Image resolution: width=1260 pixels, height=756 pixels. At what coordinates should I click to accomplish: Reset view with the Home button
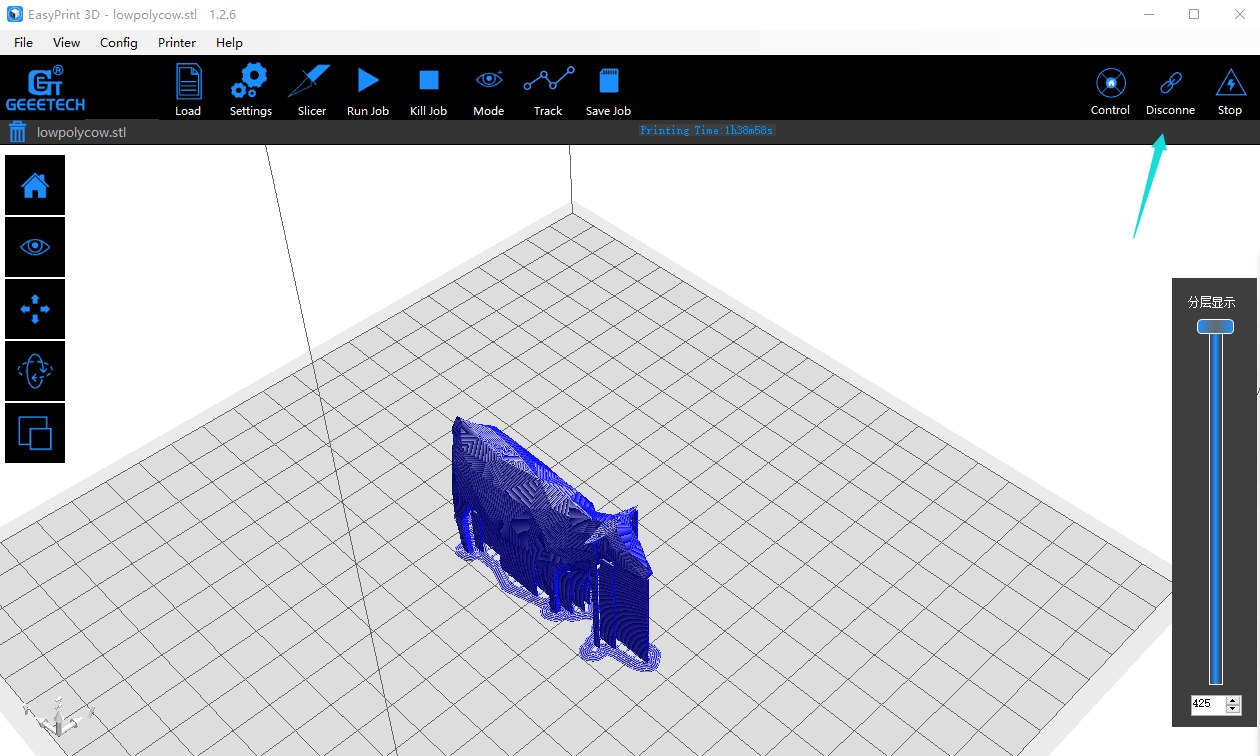pyautogui.click(x=35, y=185)
